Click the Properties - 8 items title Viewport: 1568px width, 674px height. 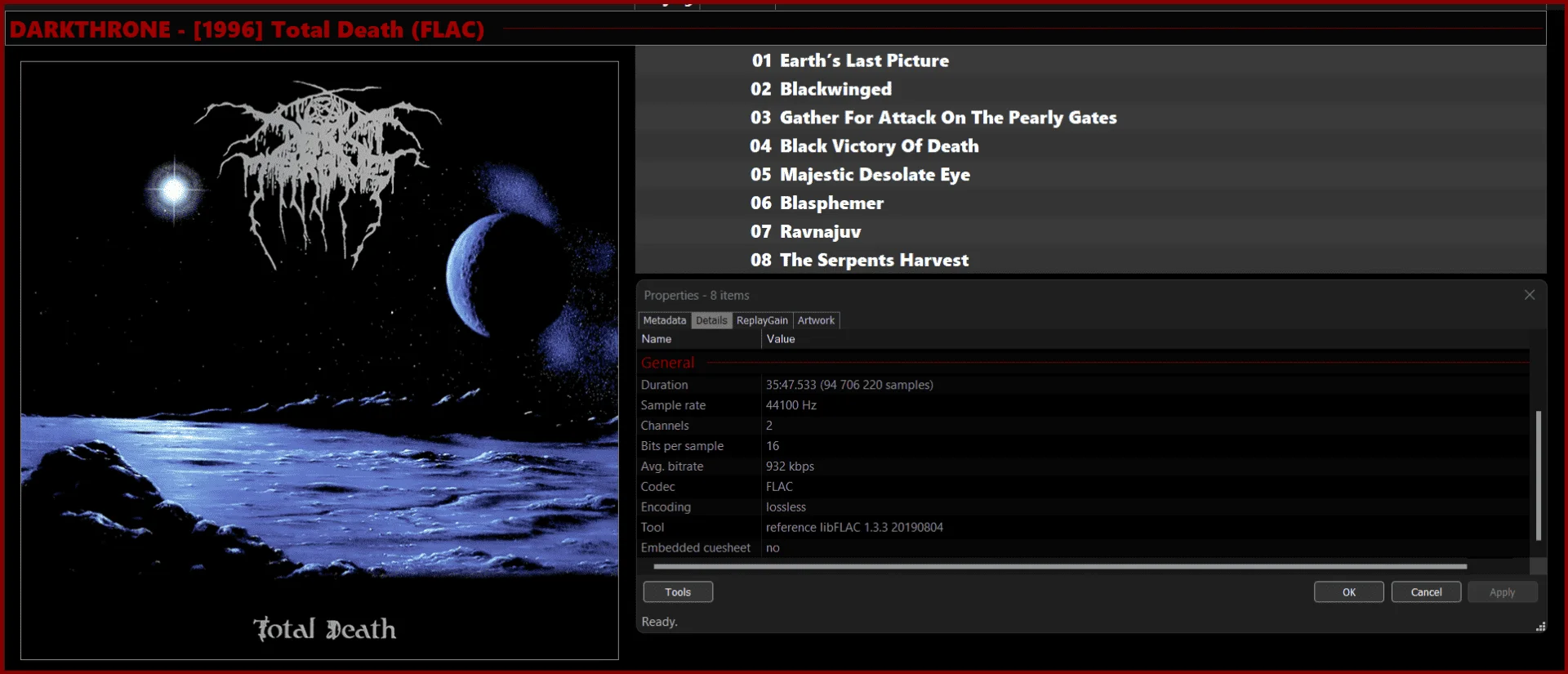pos(697,296)
